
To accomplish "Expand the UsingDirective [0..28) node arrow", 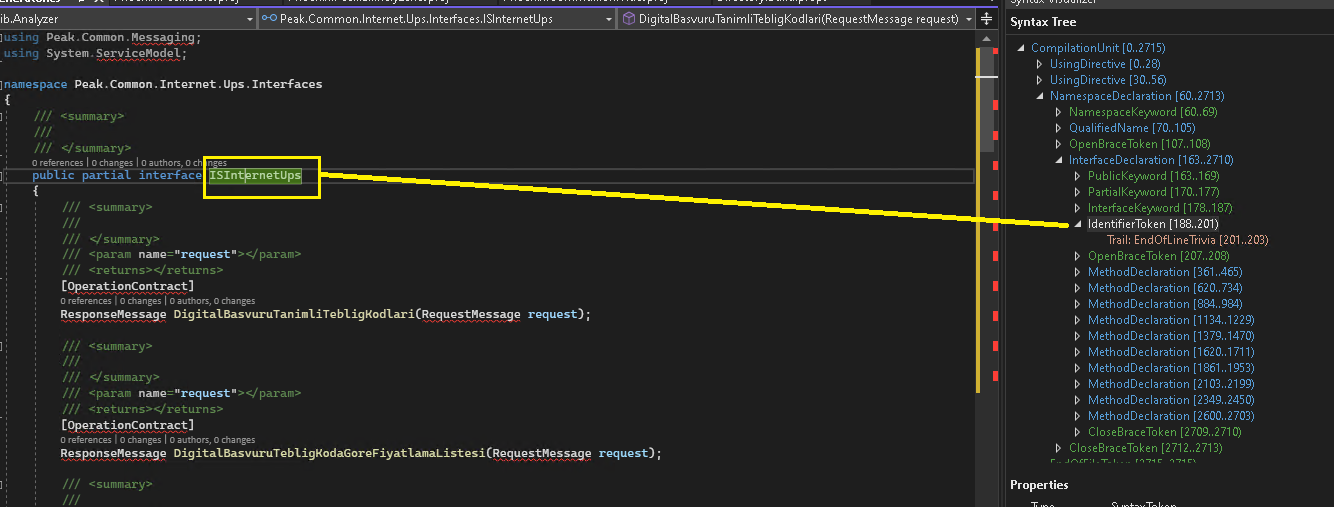I will [1040, 64].
